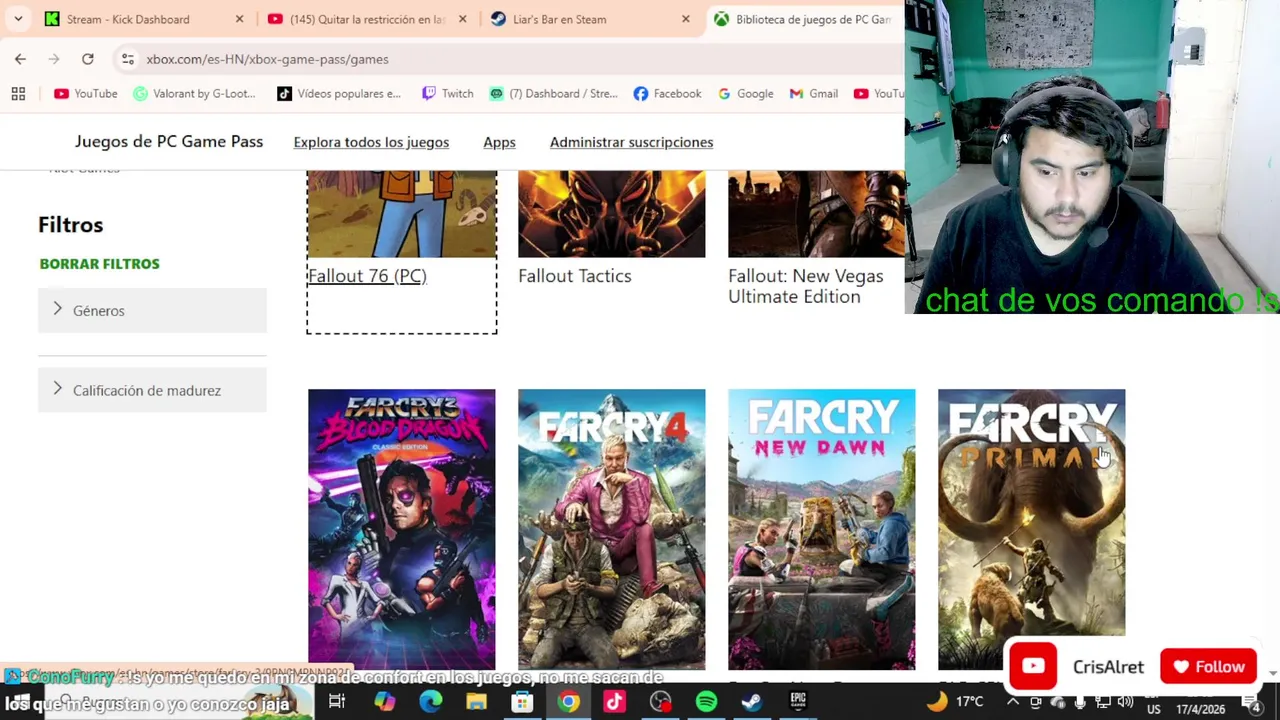Expand the Géneros filter
1280x720 pixels.
[152, 310]
